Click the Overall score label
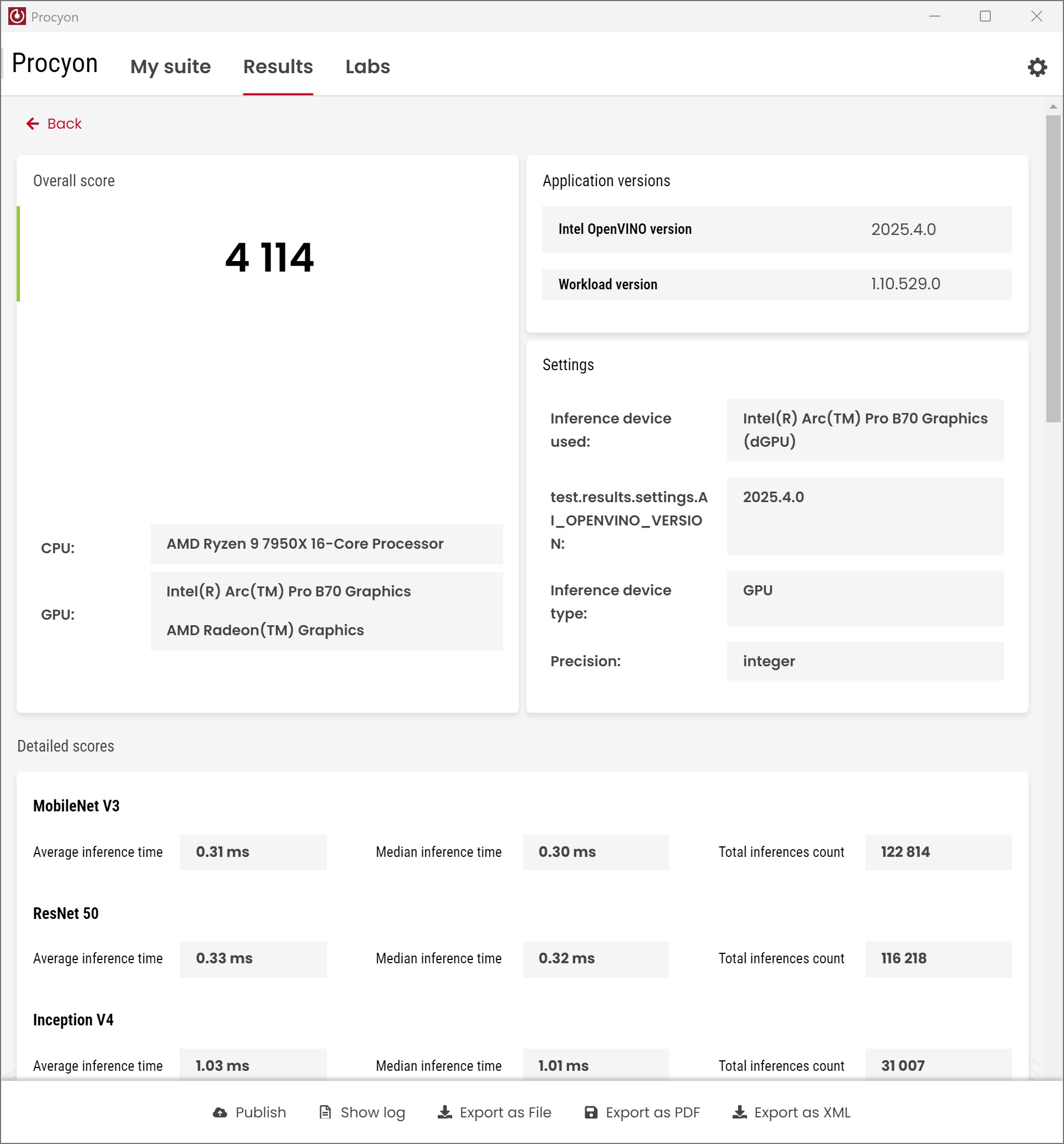Image resolution: width=1064 pixels, height=1144 pixels. click(x=74, y=181)
